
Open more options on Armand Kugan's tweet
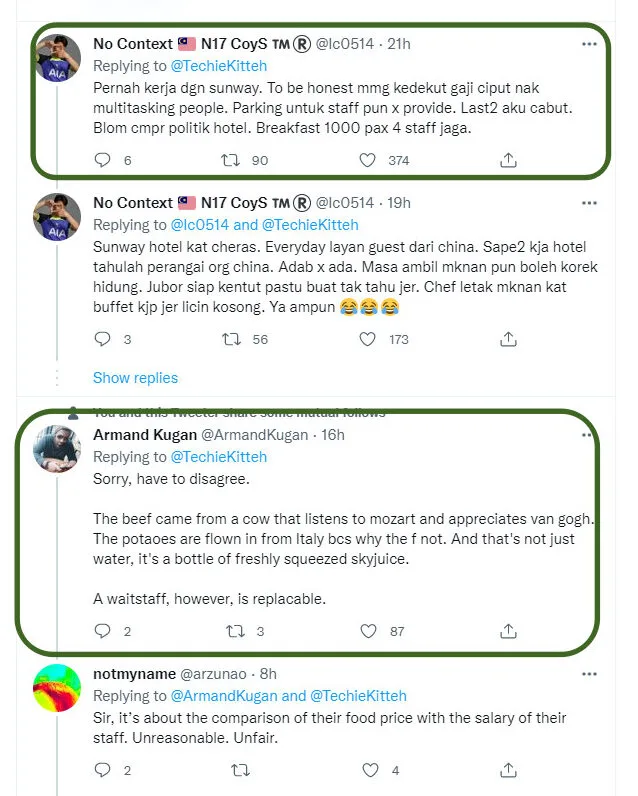(x=590, y=435)
